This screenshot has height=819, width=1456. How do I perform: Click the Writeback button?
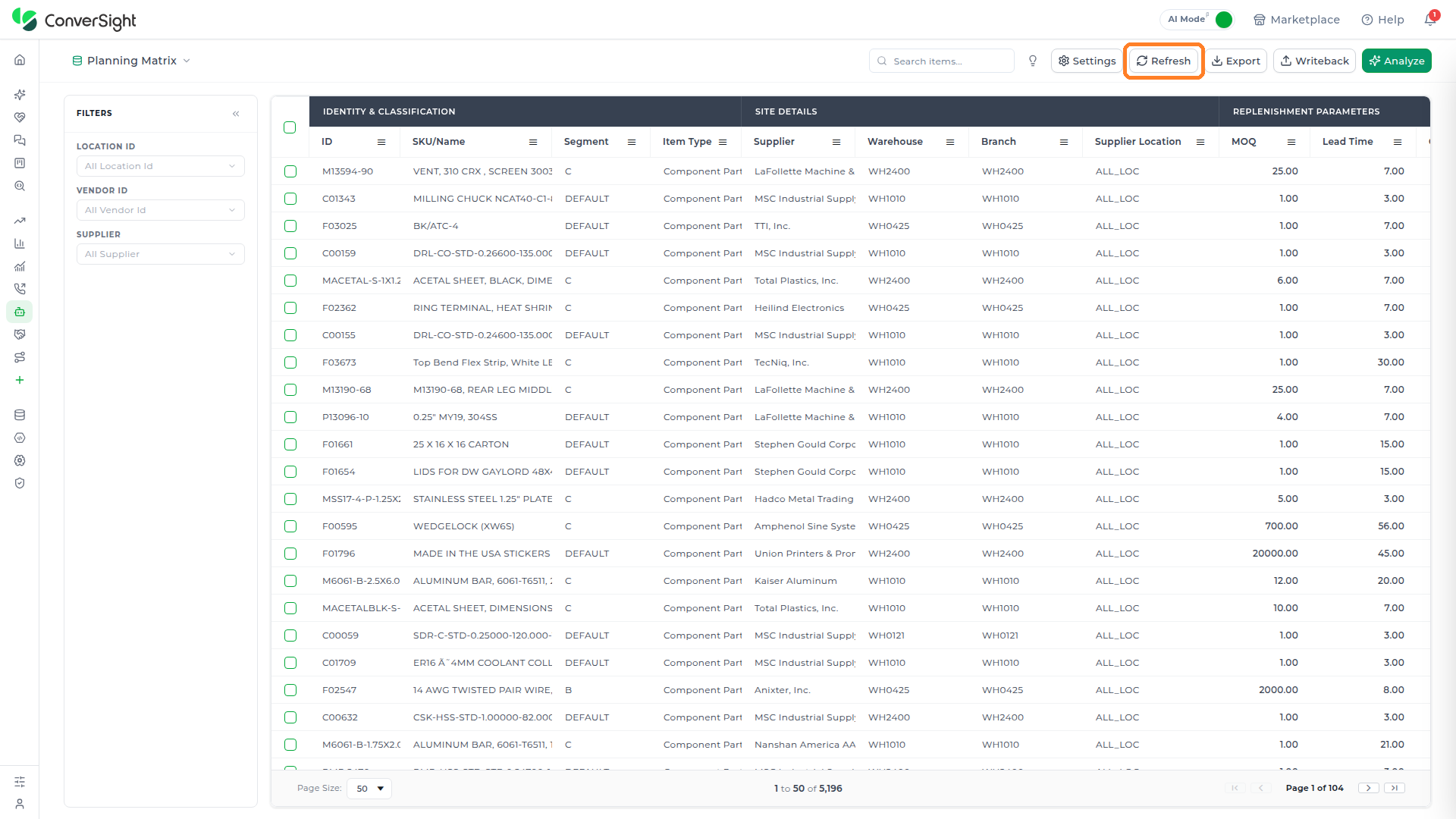[1315, 61]
